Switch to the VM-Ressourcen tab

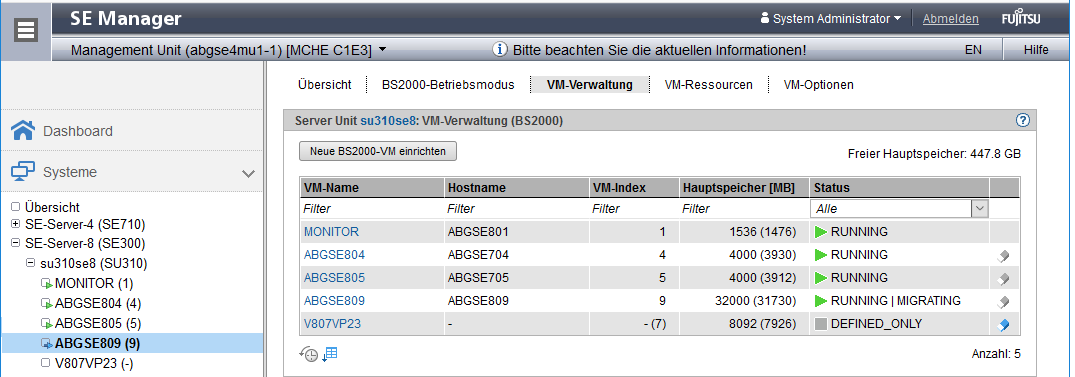click(x=708, y=85)
